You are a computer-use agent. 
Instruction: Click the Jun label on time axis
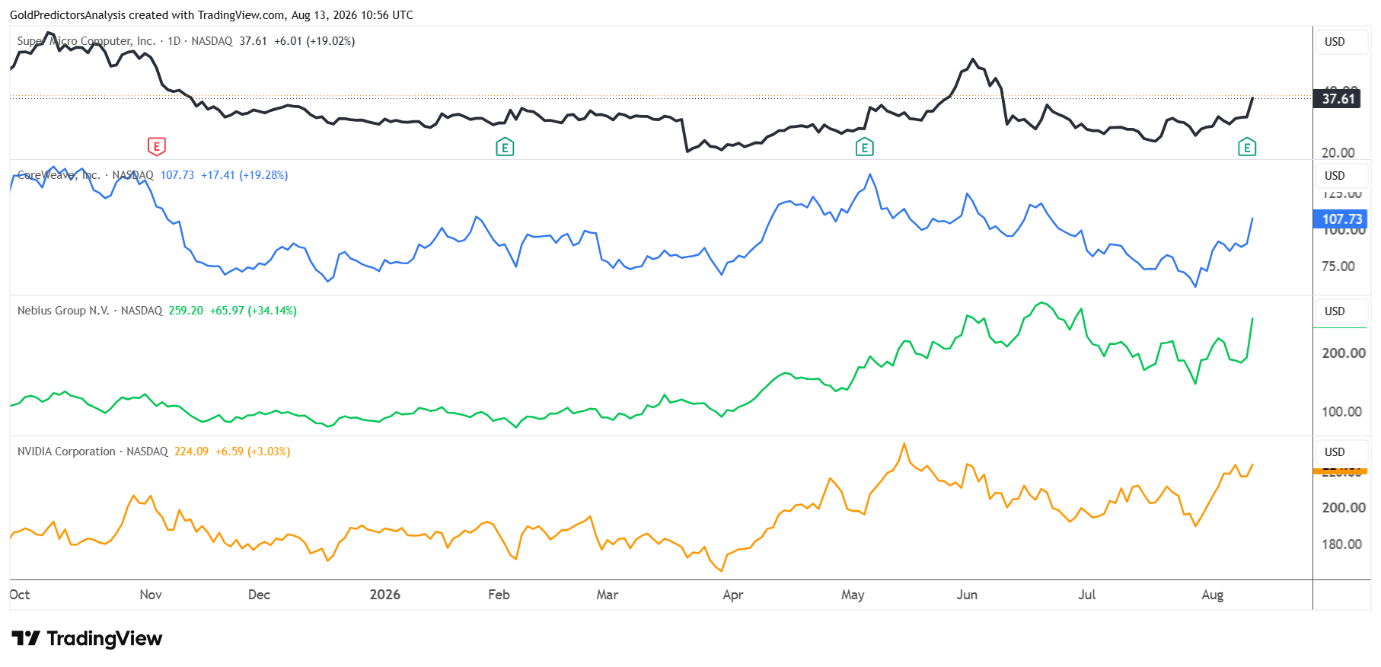tap(967, 595)
